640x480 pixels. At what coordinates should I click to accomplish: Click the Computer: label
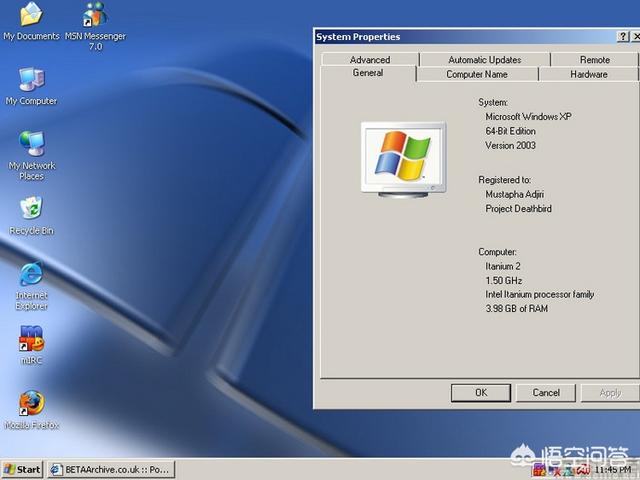pos(497,252)
